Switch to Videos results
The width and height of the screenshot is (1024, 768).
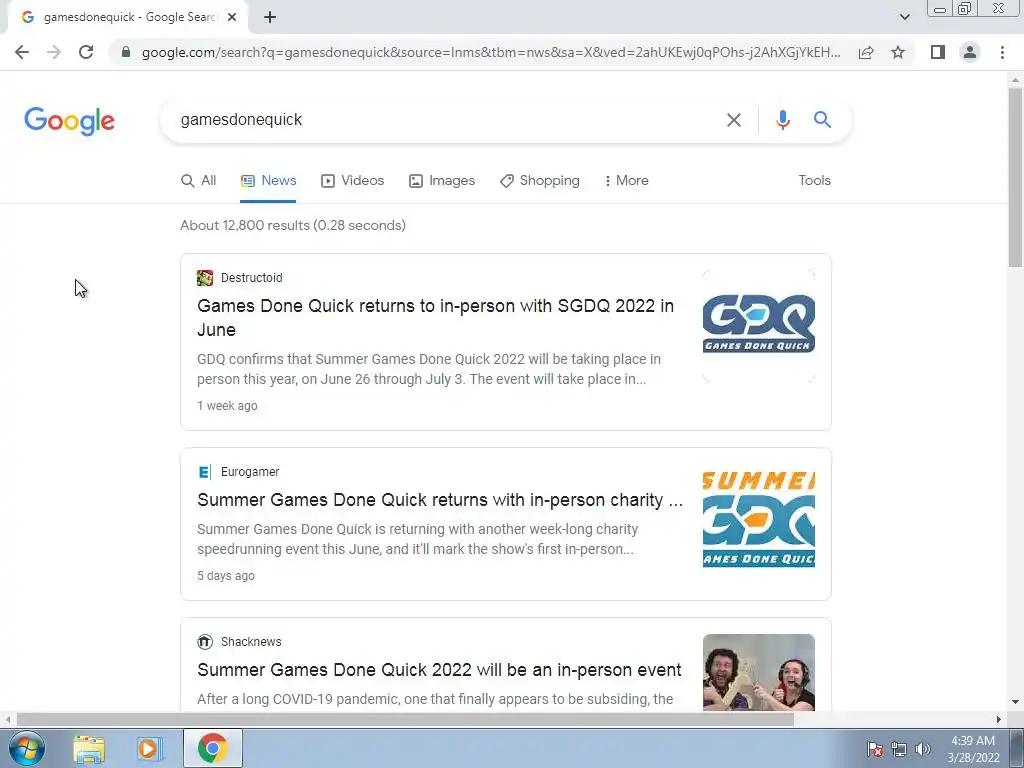tap(353, 180)
